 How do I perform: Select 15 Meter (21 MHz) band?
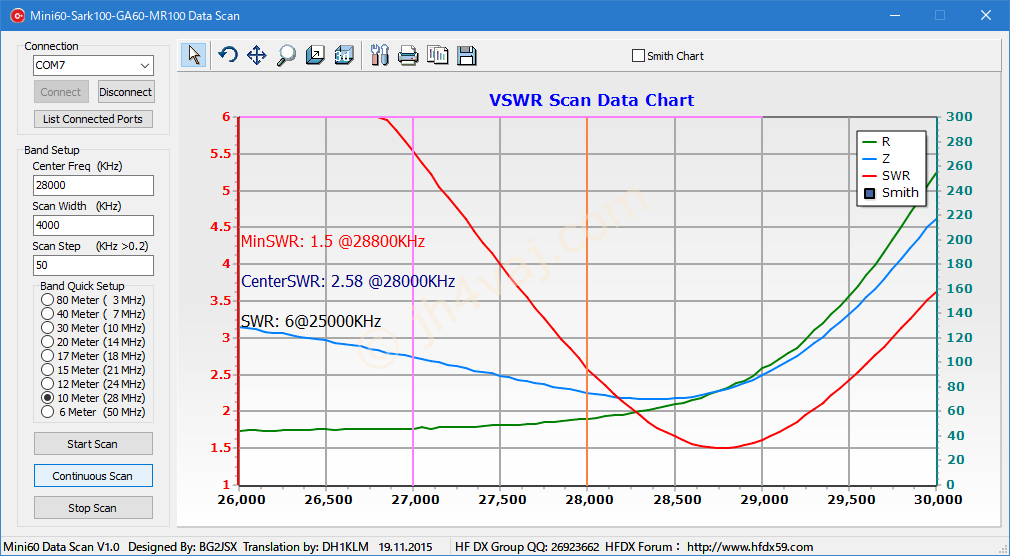coord(47,370)
